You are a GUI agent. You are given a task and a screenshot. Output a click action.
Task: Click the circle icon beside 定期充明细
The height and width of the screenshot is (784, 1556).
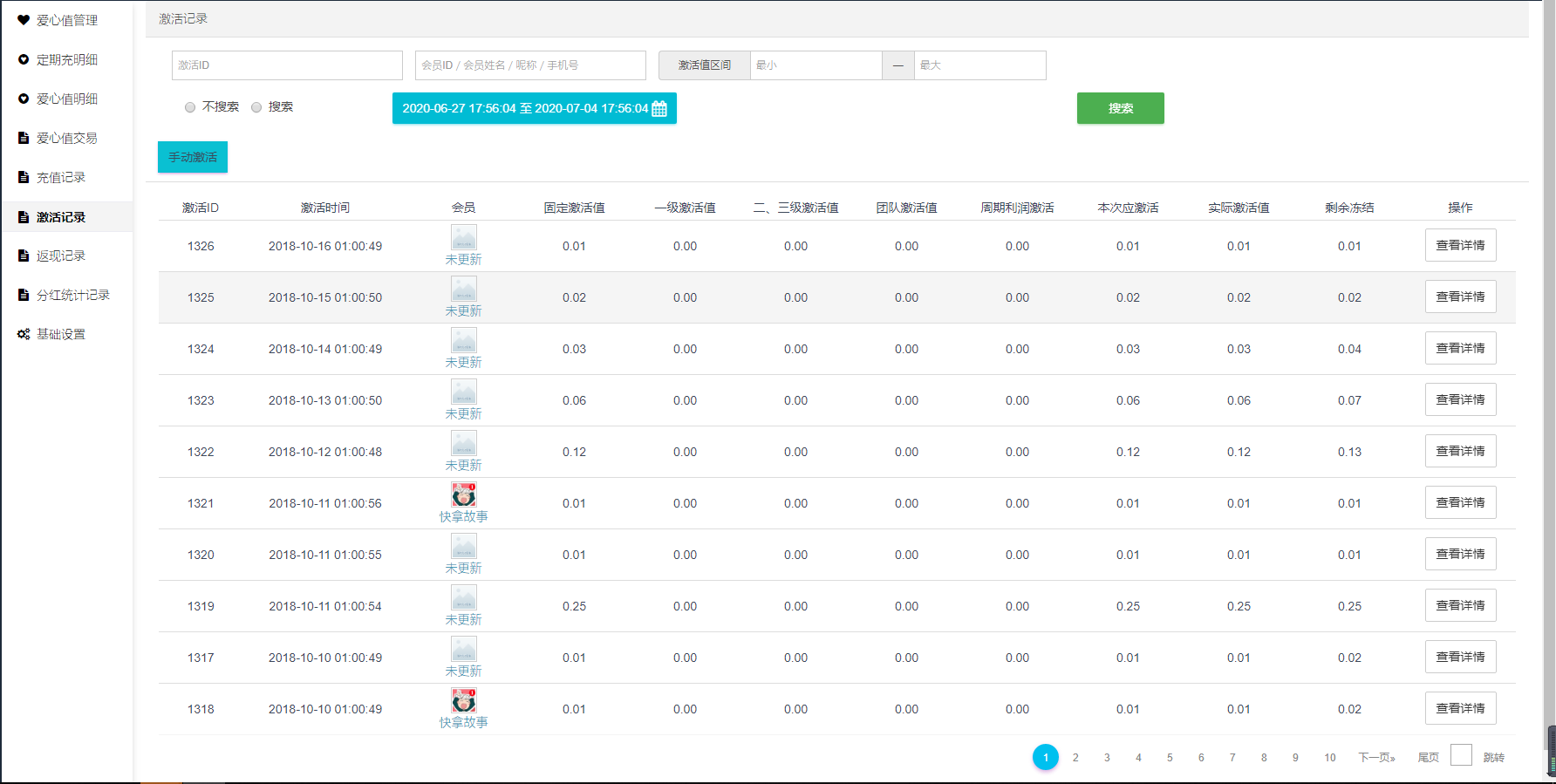pyautogui.click(x=24, y=59)
